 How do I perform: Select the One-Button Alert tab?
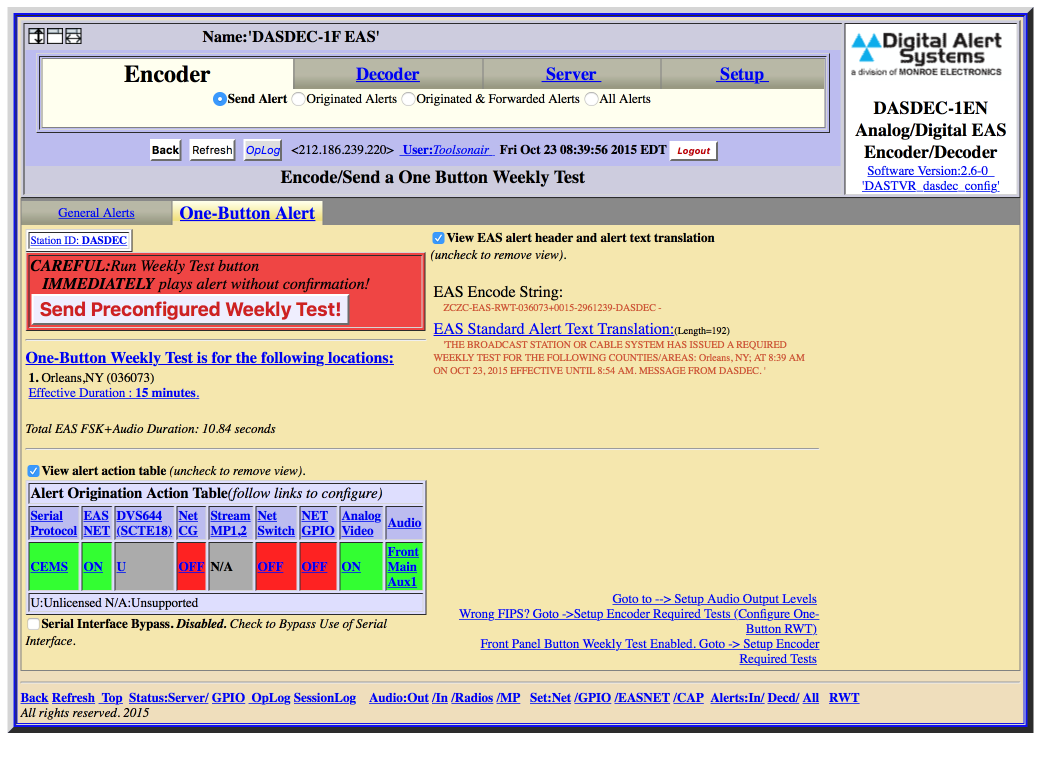[247, 213]
